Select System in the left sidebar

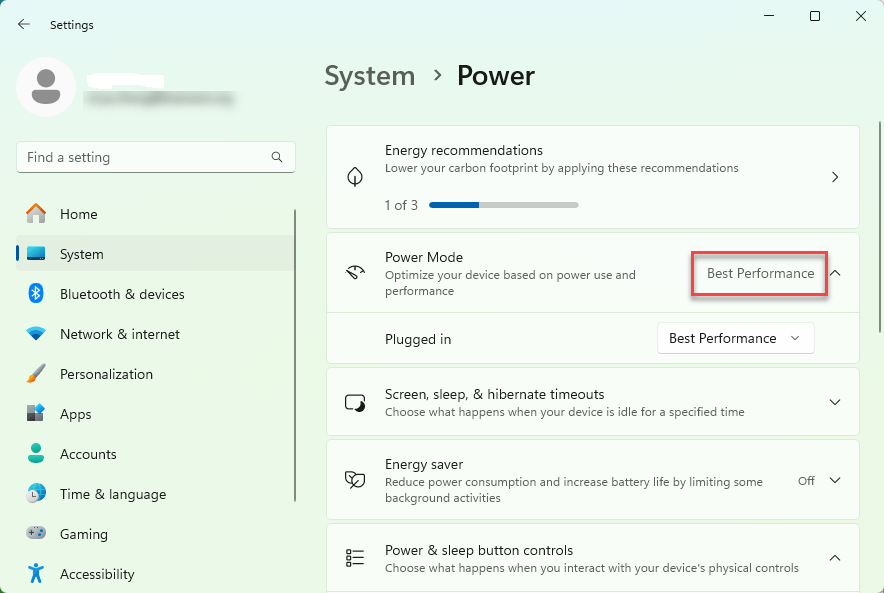click(80, 254)
